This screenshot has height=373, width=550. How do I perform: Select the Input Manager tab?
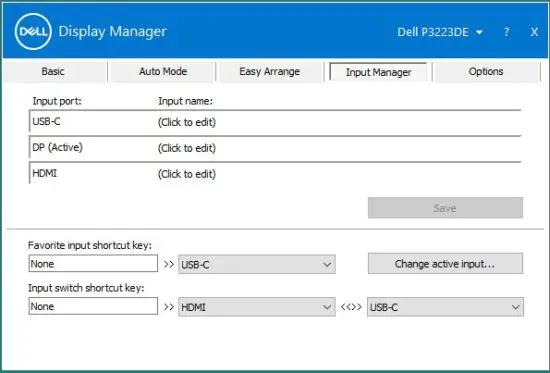(x=378, y=72)
